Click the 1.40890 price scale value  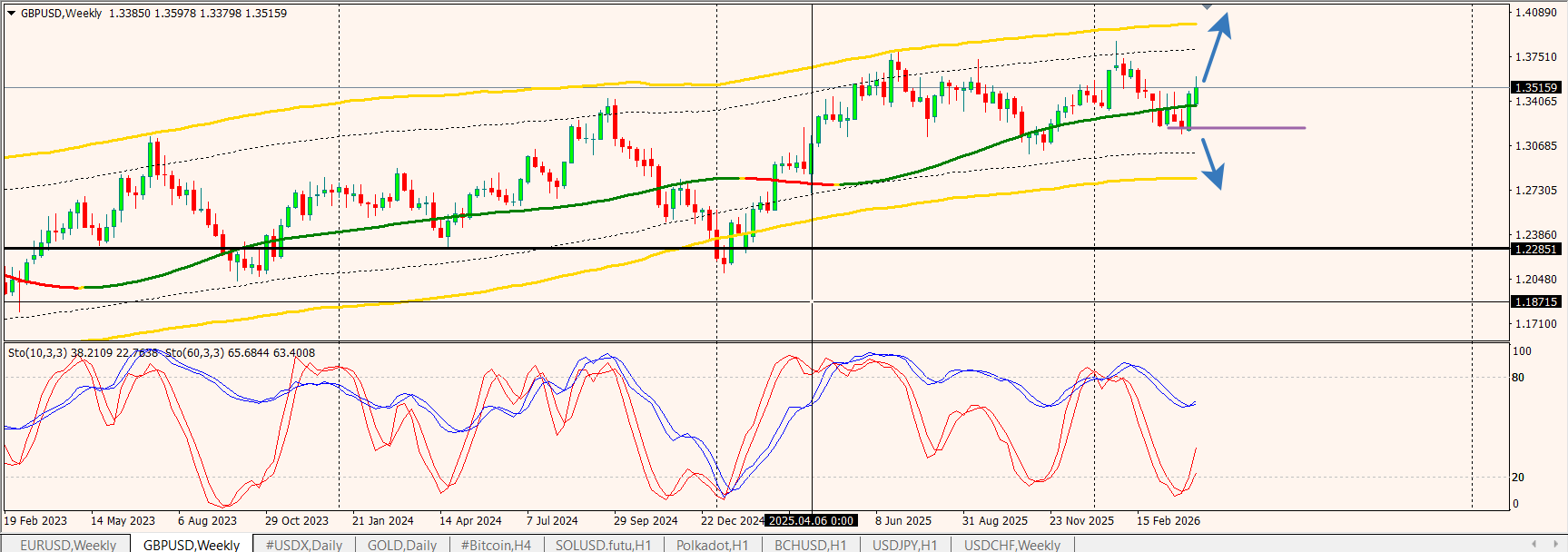click(1536, 13)
